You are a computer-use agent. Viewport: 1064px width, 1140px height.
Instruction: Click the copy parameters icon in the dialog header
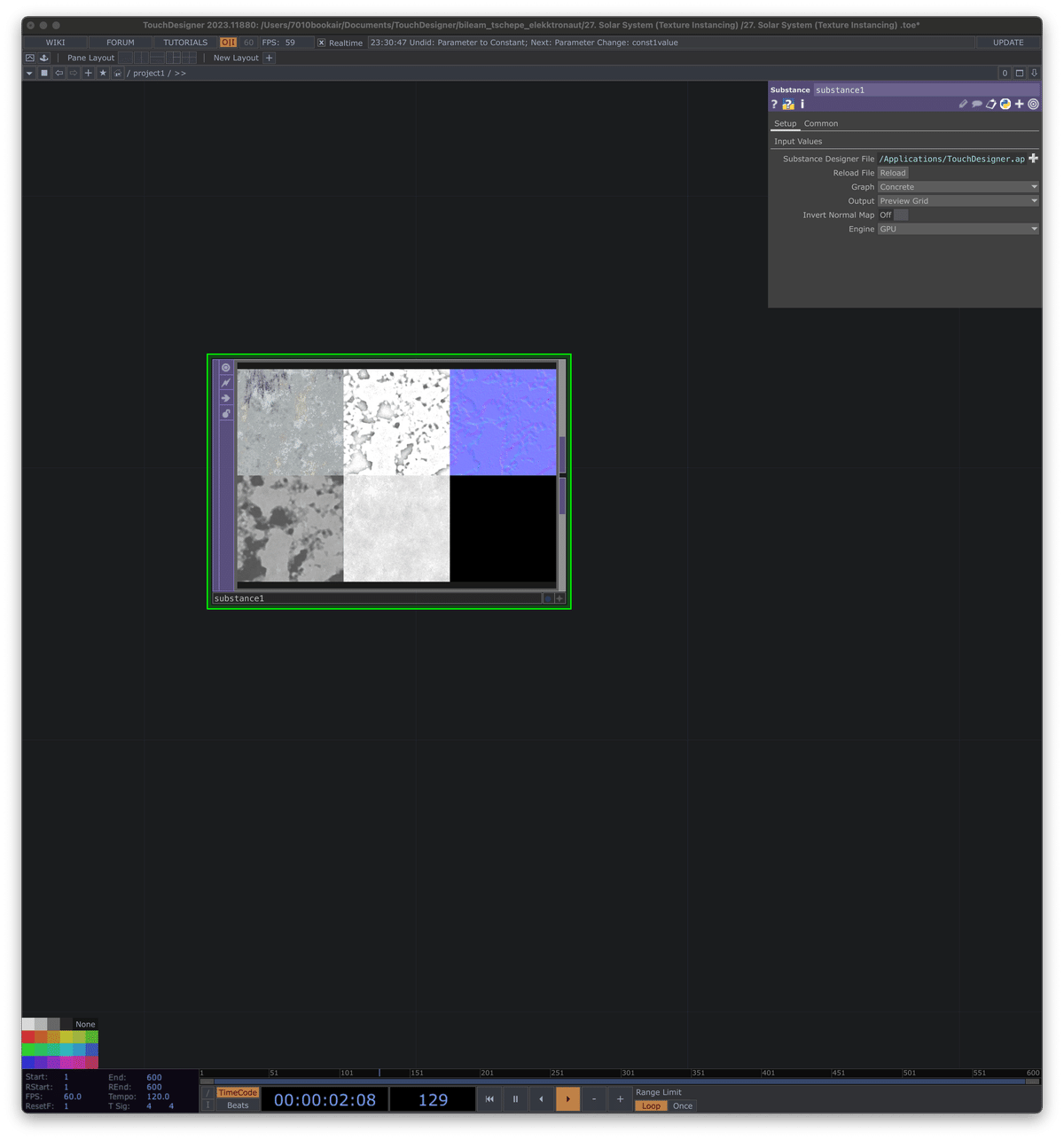pyautogui.click(x=990, y=104)
